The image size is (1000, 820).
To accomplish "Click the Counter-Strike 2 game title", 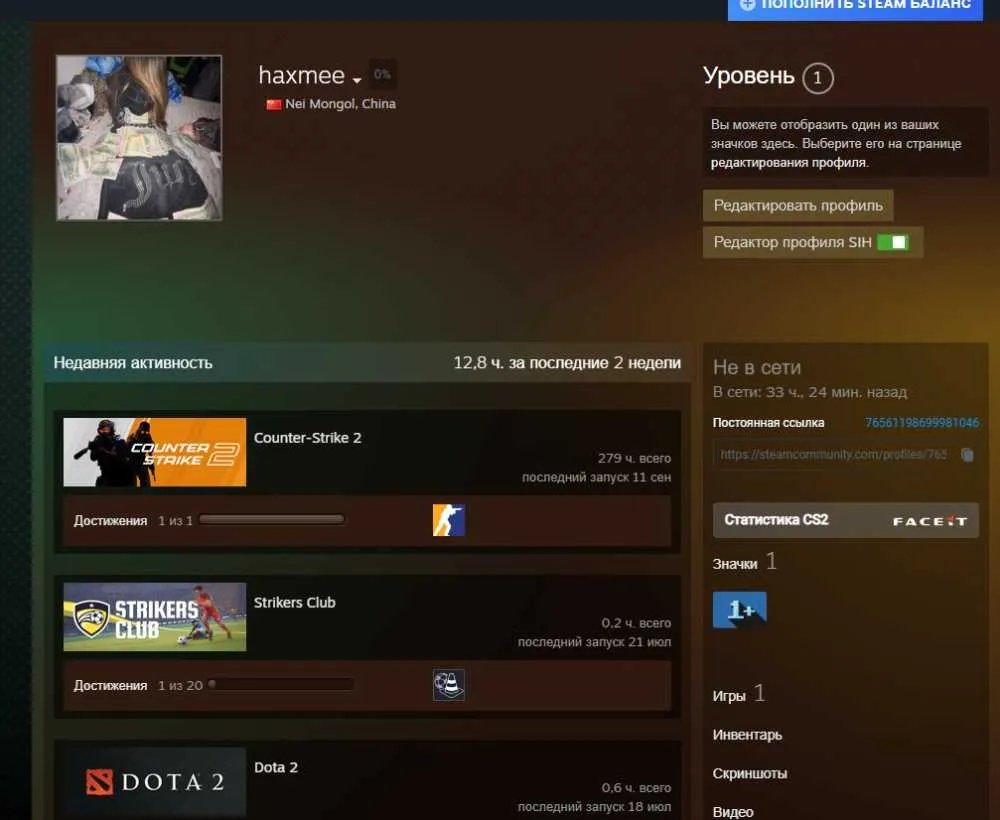I will (307, 438).
